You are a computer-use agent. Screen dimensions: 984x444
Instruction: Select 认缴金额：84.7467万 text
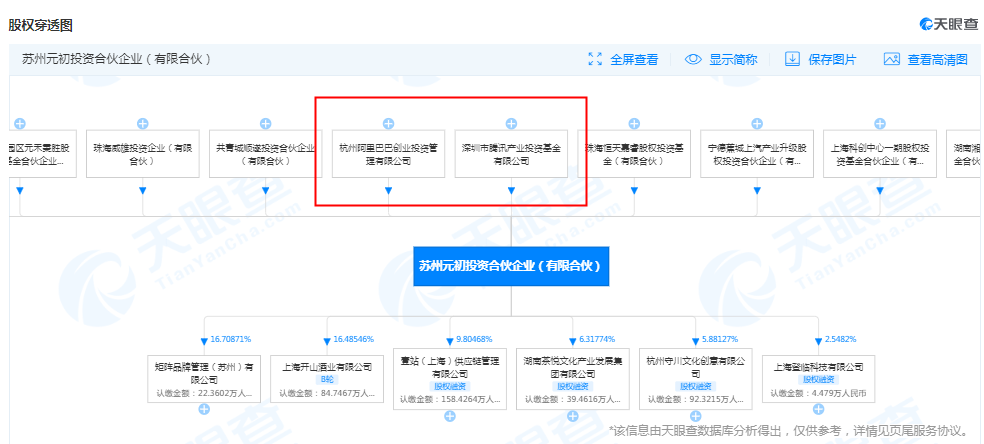327,394
